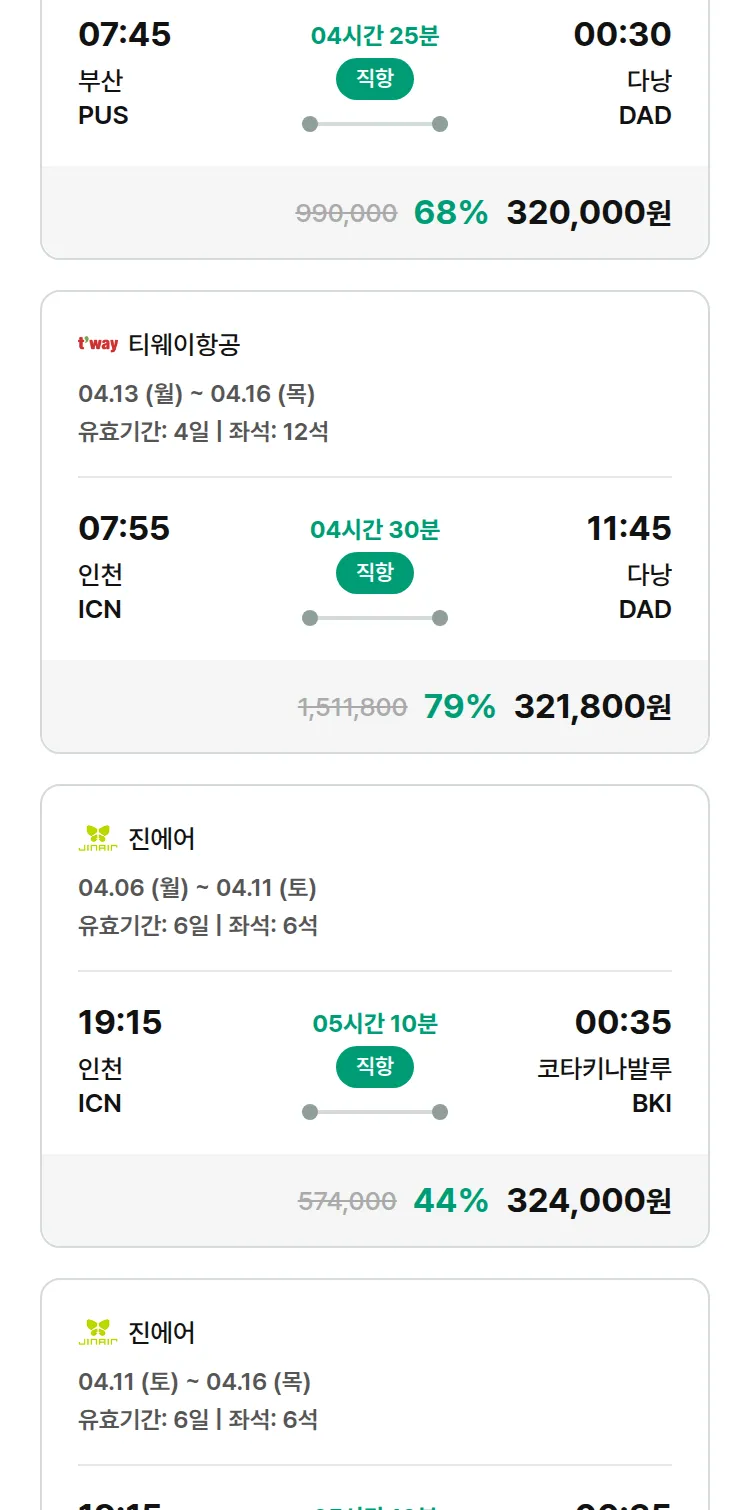The width and height of the screenshot is (750, 1510).
Task: Select the 321,800원 fare
Action: (x=592, y=707)
